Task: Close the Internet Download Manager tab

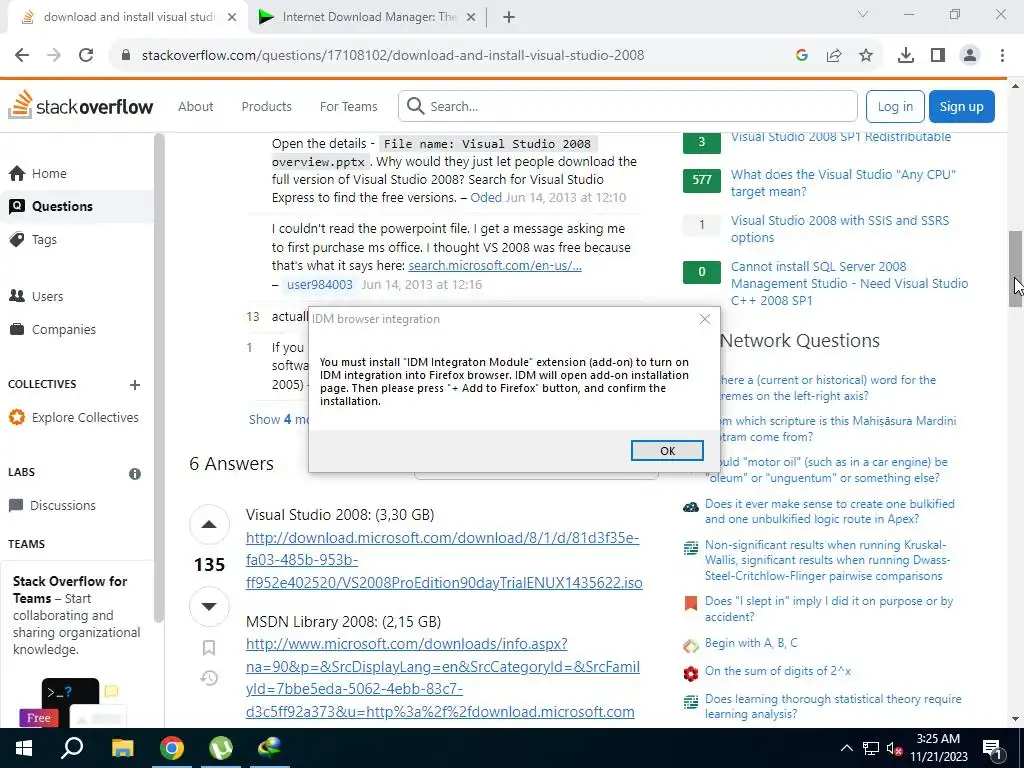Action: [x=471, y=18]
